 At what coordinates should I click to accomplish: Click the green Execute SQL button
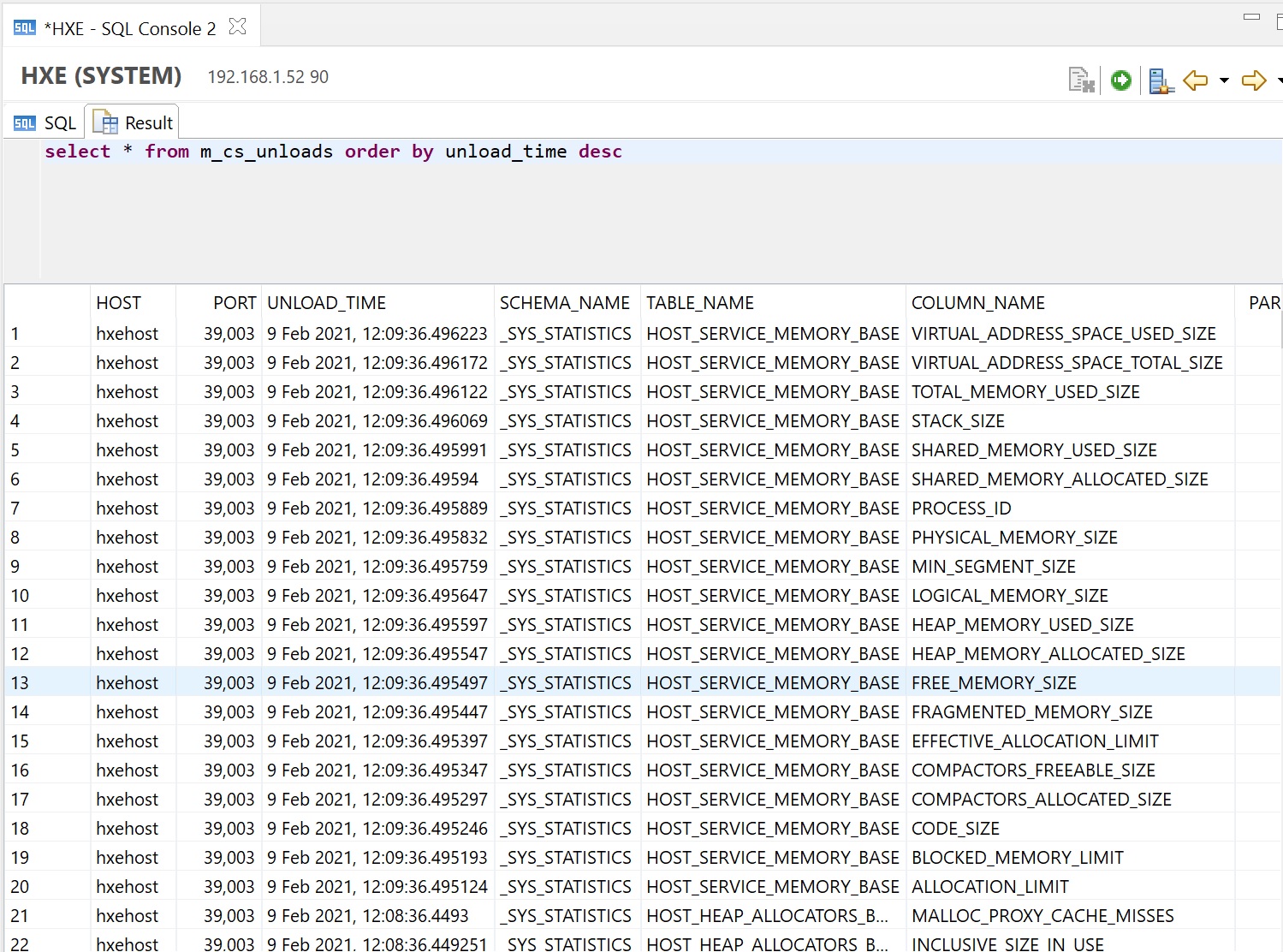1120,80
